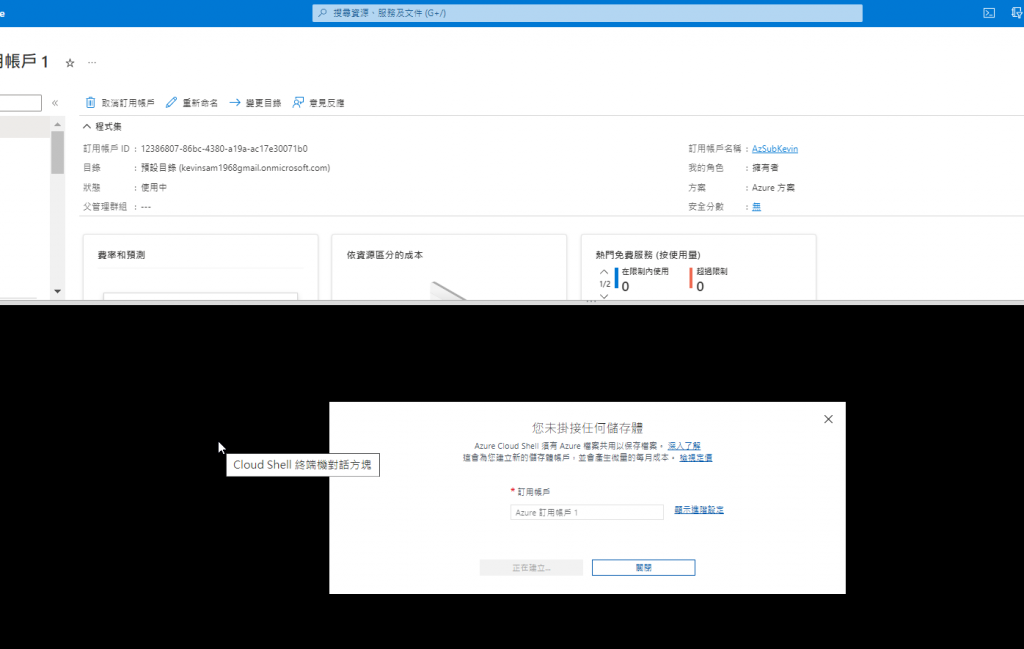Open Cloud Shell from the top bar icon
This screenshot has width=1024, height=649.
tap(989, 13)
